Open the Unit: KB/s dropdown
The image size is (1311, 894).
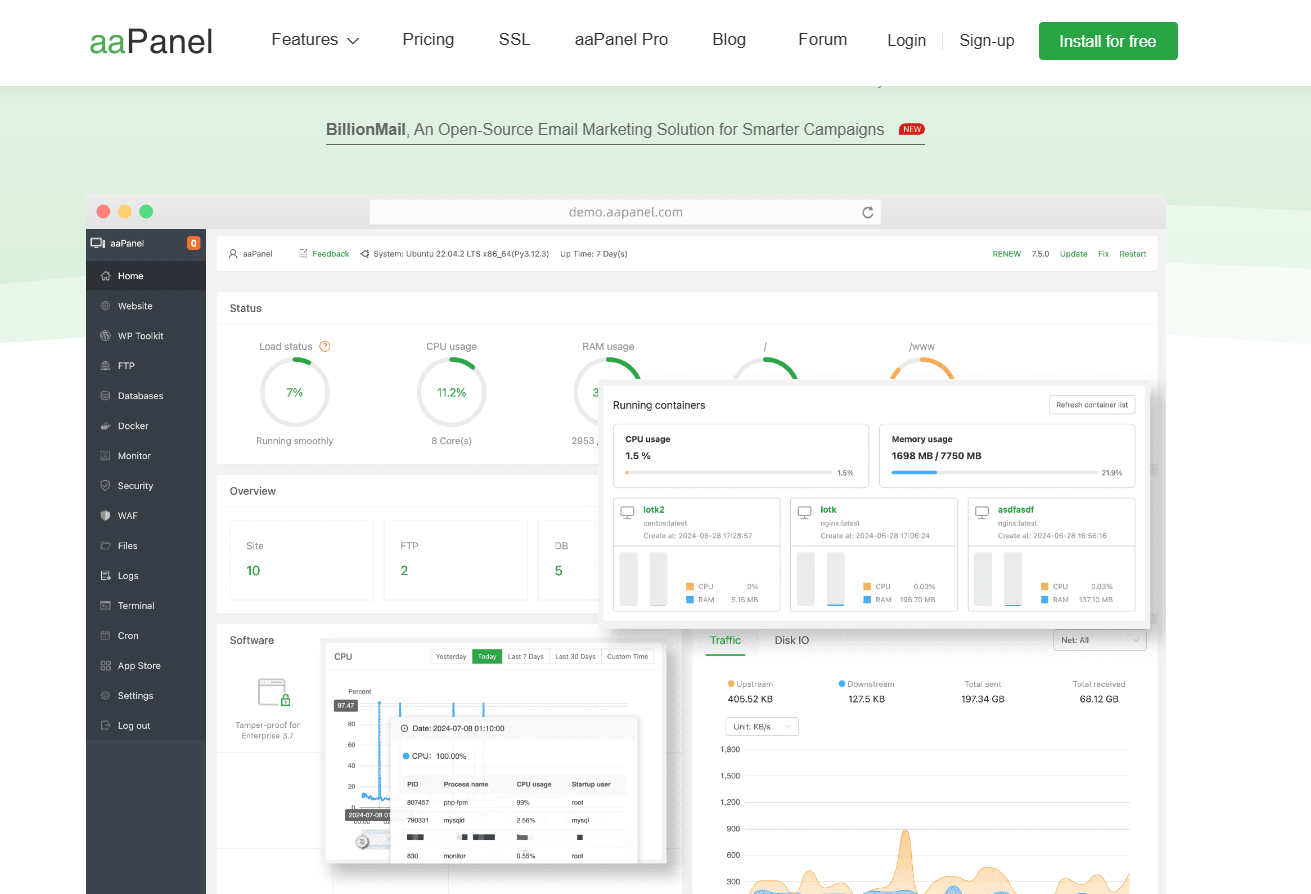[762, 726]
